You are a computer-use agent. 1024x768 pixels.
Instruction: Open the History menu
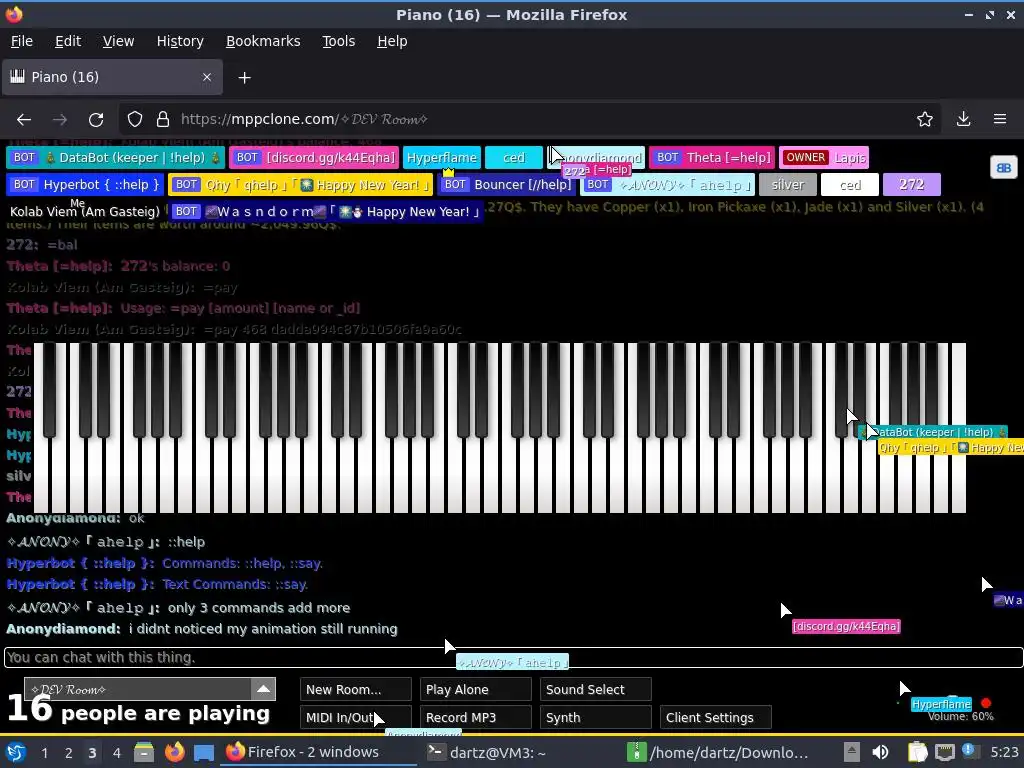click(180, 41)
